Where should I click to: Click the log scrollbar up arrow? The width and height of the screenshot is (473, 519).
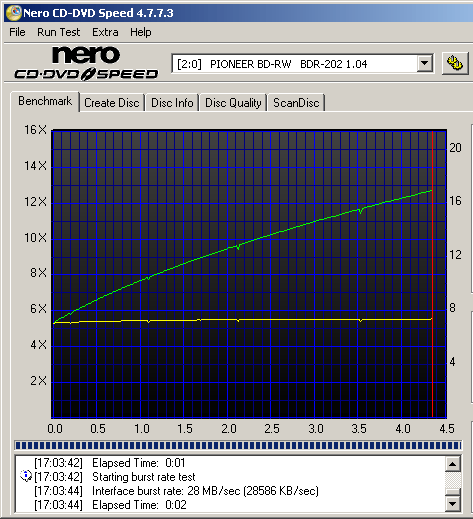(x=453, y=464)
